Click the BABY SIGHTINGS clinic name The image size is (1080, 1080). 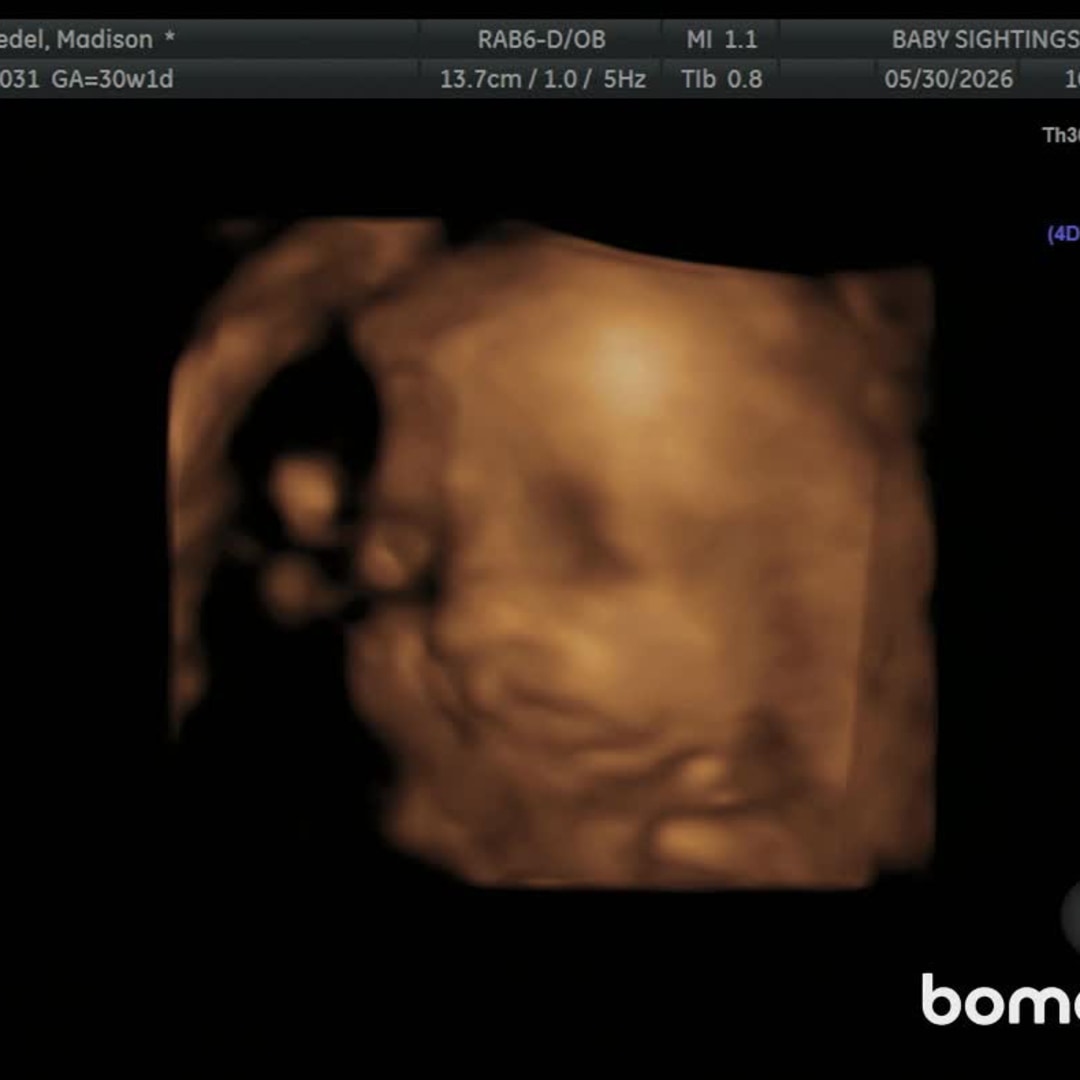(986, 40)
